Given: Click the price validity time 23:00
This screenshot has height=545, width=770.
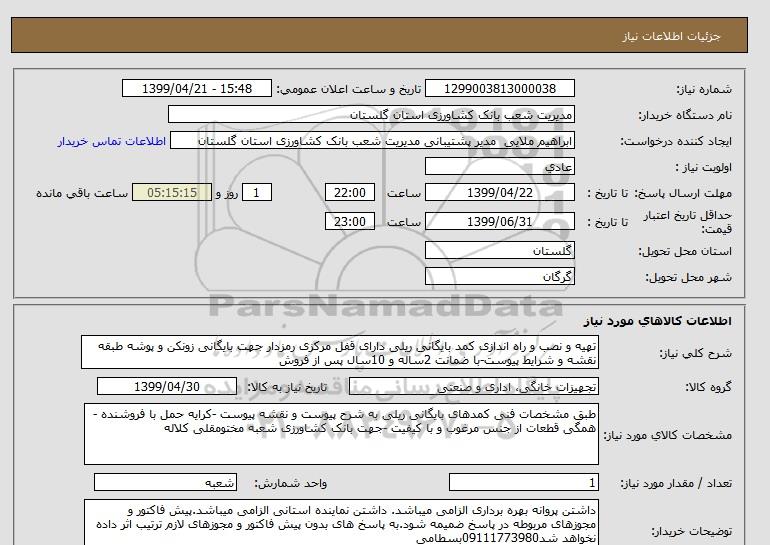Looking at the screenshot, I should pos(350,221).
